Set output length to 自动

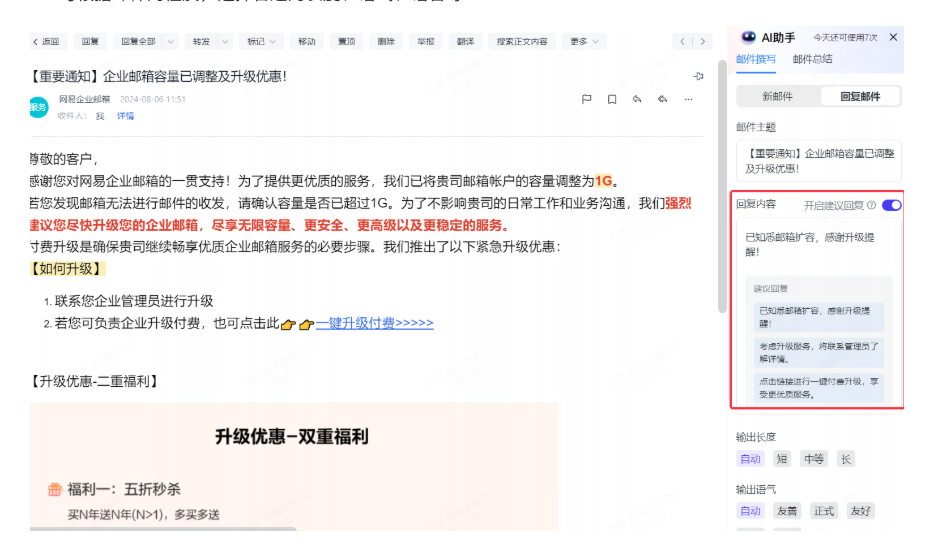(x=750, y=459)
